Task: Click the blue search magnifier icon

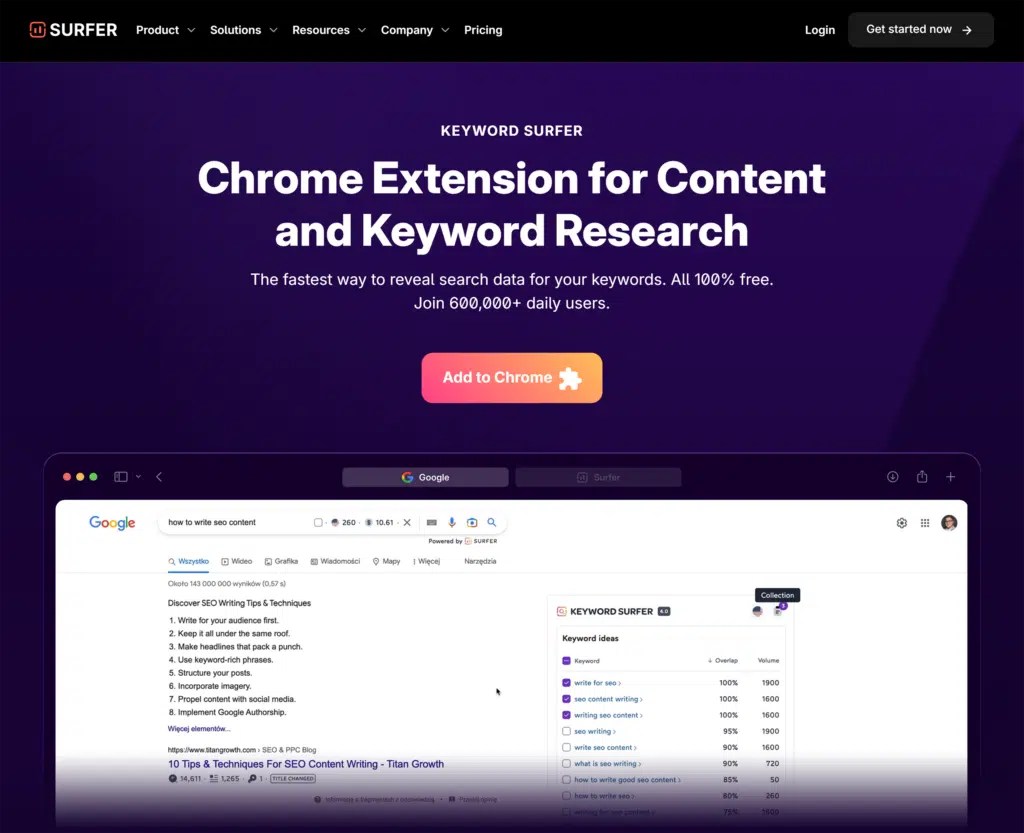Action: pos(492,522)
